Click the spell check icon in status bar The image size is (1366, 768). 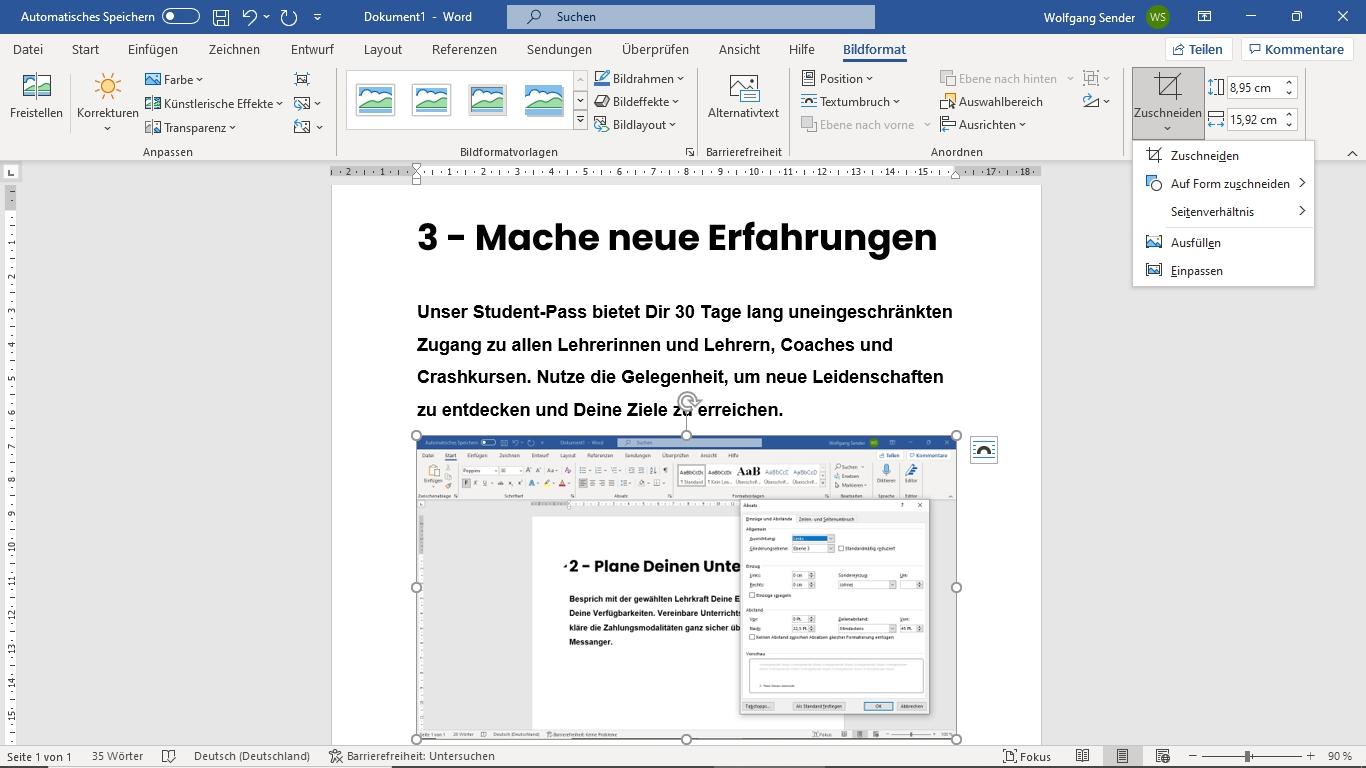coord(168,756)
